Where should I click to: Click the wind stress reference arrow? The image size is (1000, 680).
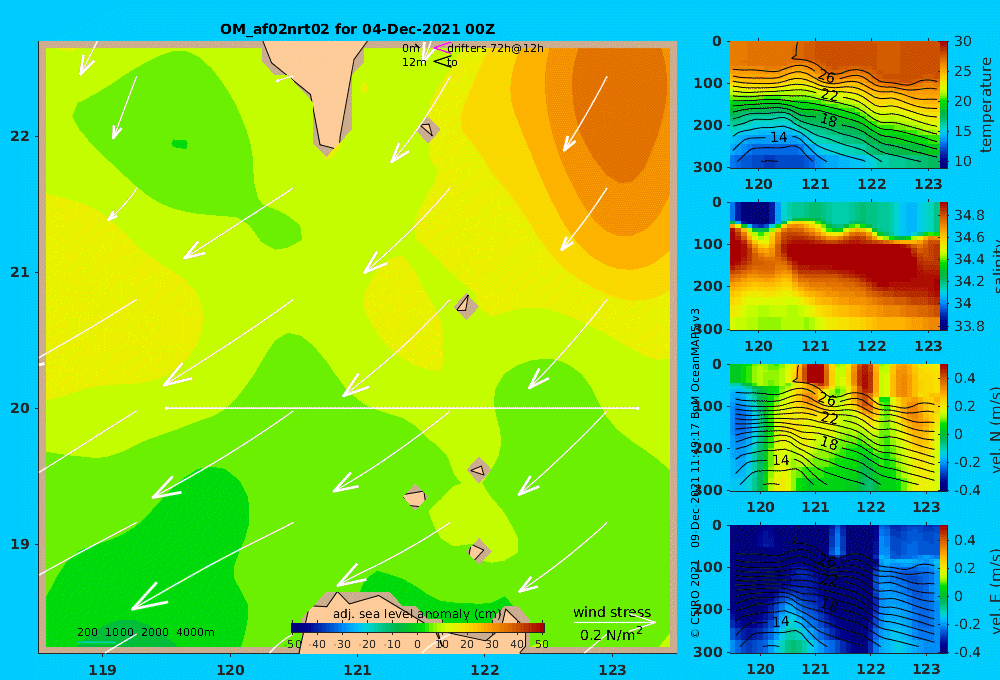tap(615, 622)
